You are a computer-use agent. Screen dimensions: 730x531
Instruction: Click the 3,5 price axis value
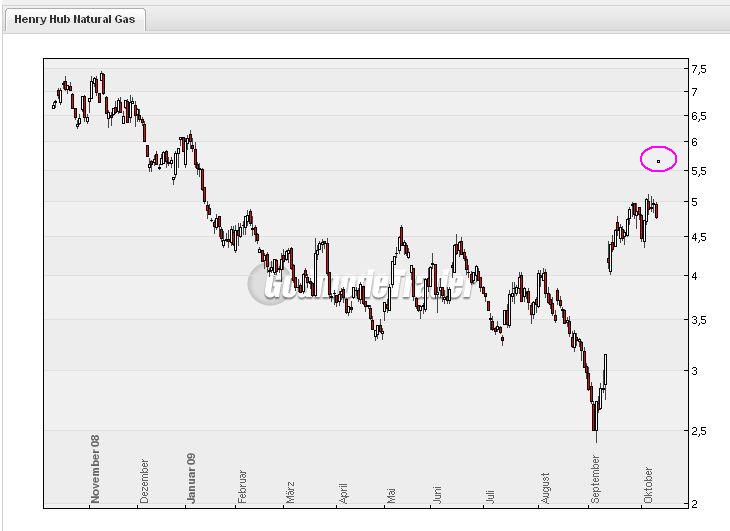click(699, 320)
